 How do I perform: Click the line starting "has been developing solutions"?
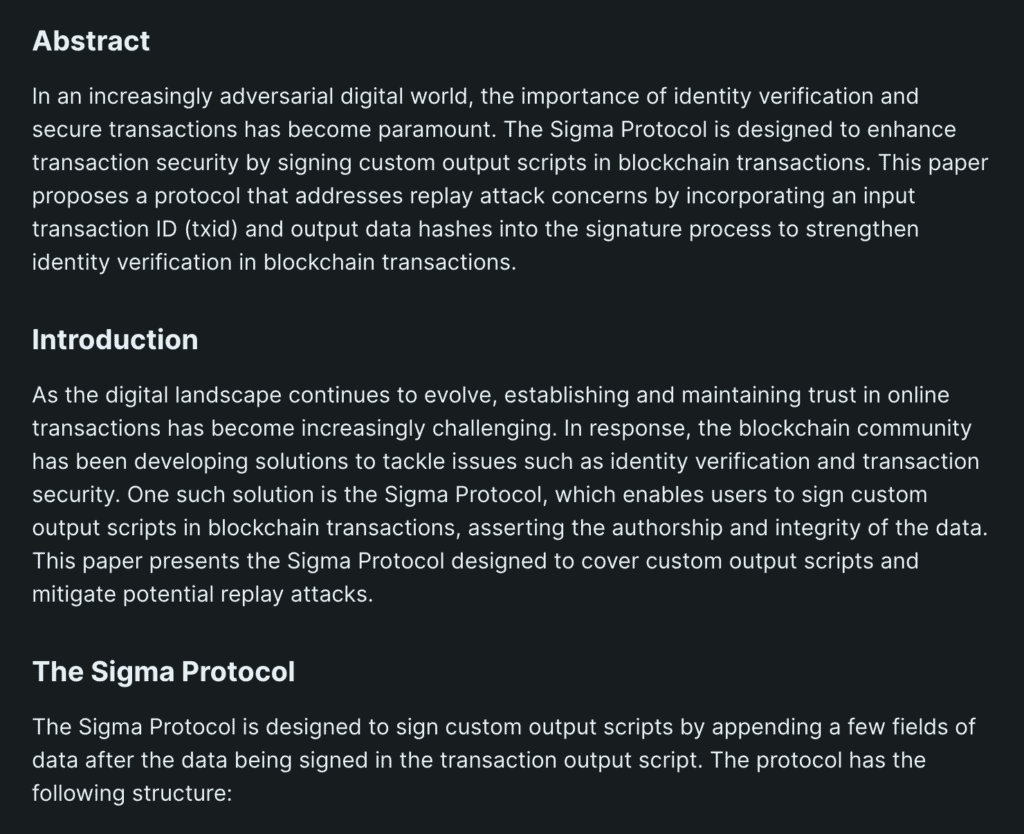tap(505, 462)
